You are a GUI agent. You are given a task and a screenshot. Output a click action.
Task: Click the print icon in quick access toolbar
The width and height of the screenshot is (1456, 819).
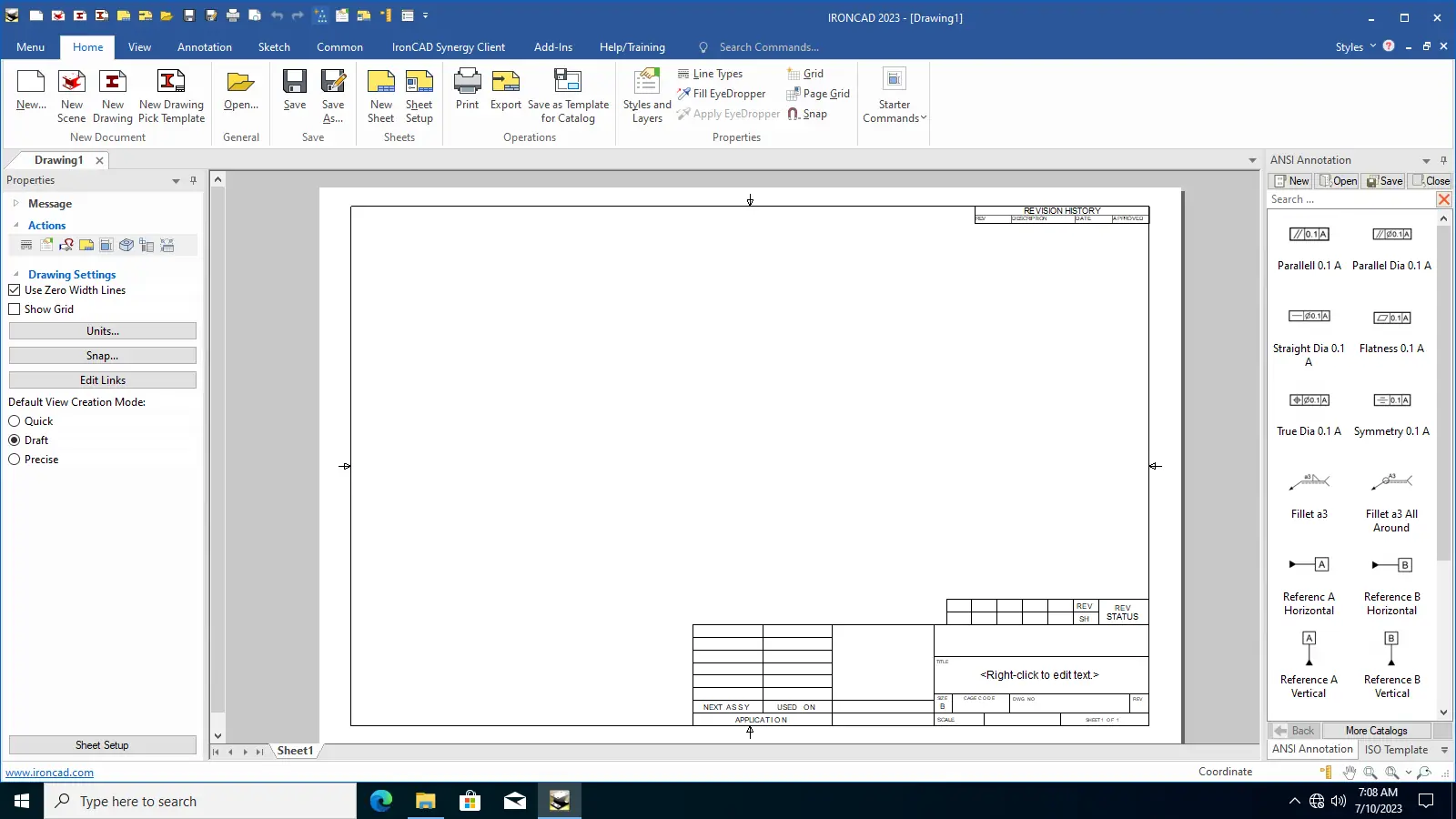pos(233,15)
